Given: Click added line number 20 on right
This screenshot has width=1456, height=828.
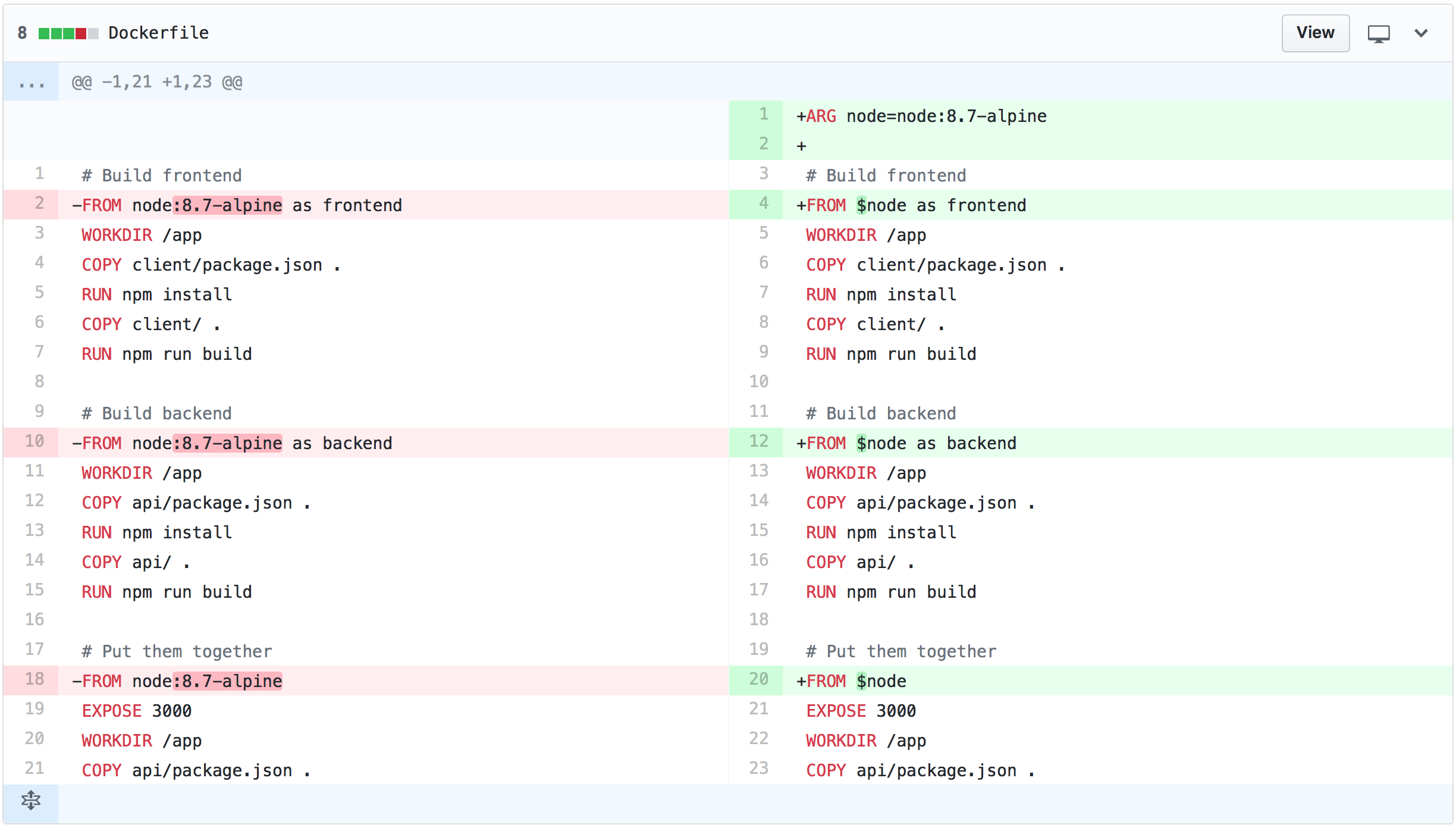Looking at the screenshot, I should pos(756,680).
